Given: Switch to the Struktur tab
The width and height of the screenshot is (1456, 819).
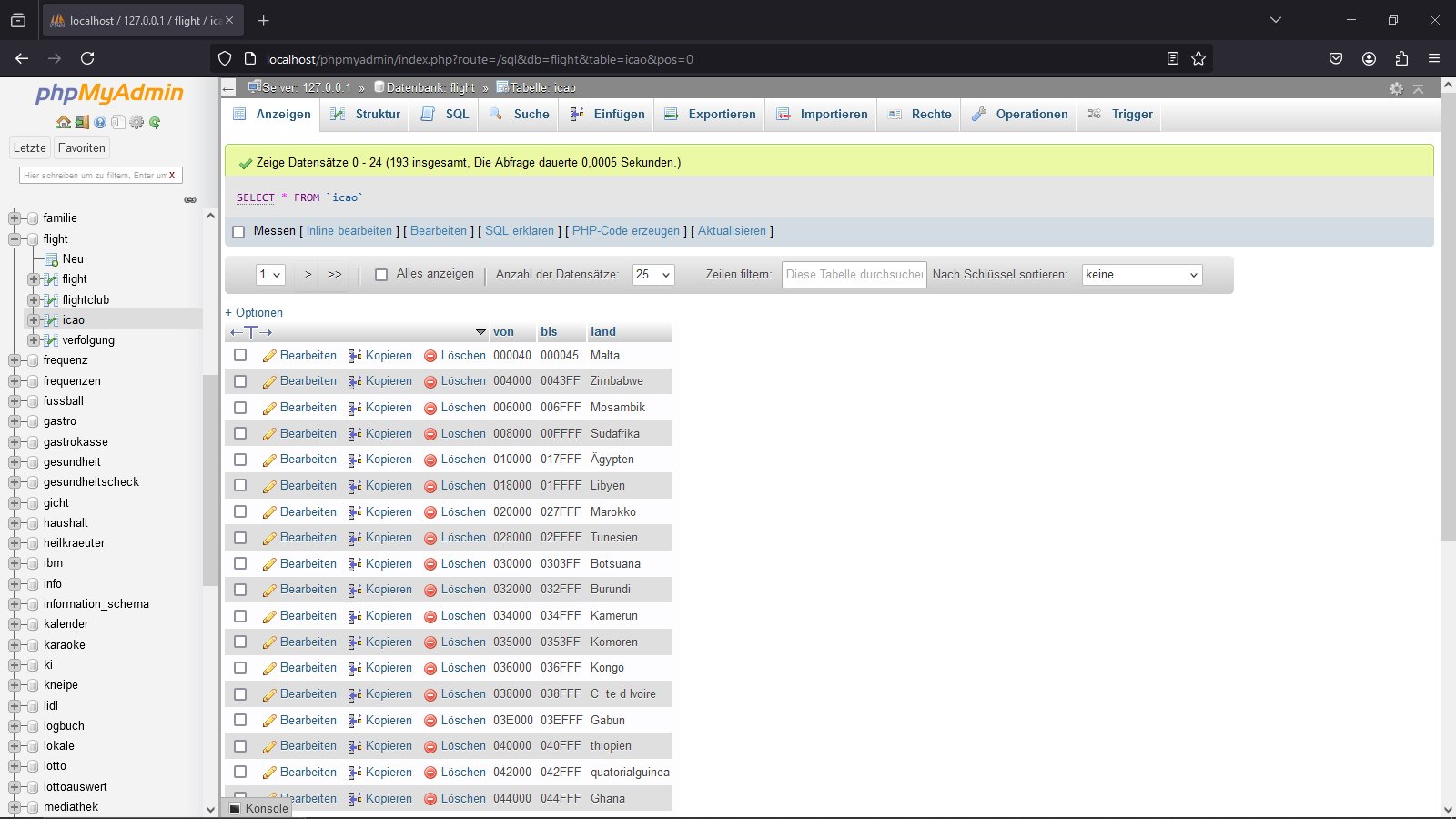Looking at the screenshot, I should [365, 115].
